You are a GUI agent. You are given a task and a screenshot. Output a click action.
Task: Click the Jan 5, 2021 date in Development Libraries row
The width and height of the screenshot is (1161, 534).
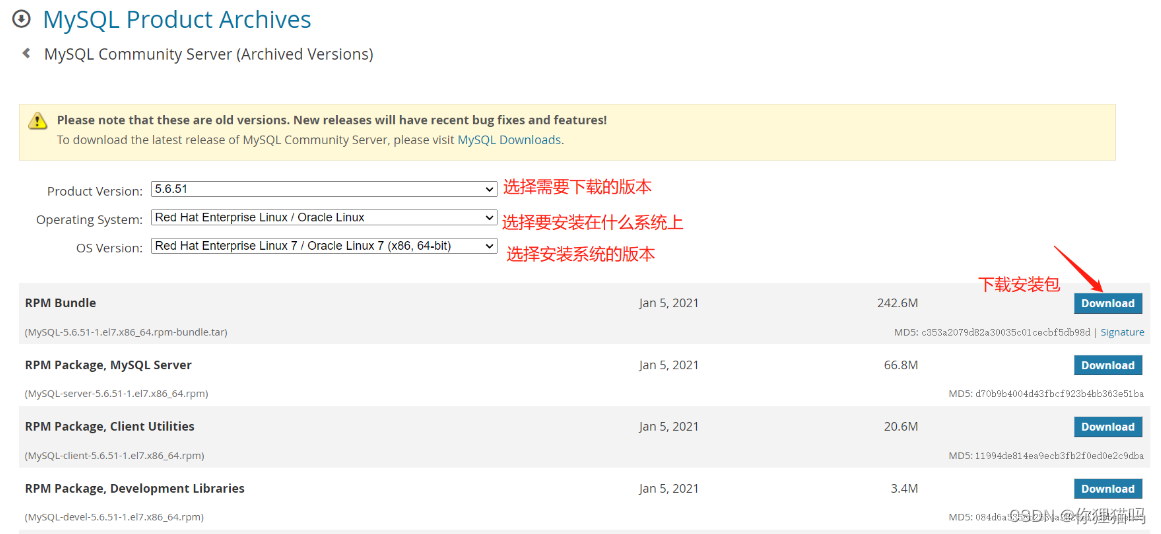pos(669,489)
